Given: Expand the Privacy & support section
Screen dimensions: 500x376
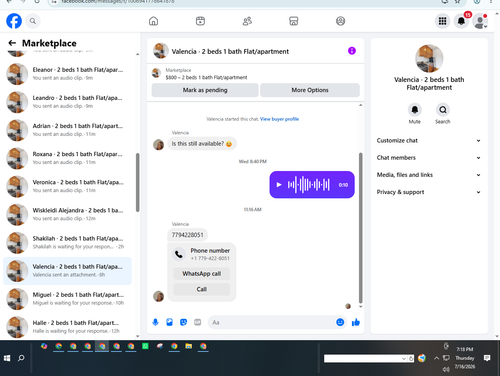Looking at the screenshot, I should pos(429,192).
